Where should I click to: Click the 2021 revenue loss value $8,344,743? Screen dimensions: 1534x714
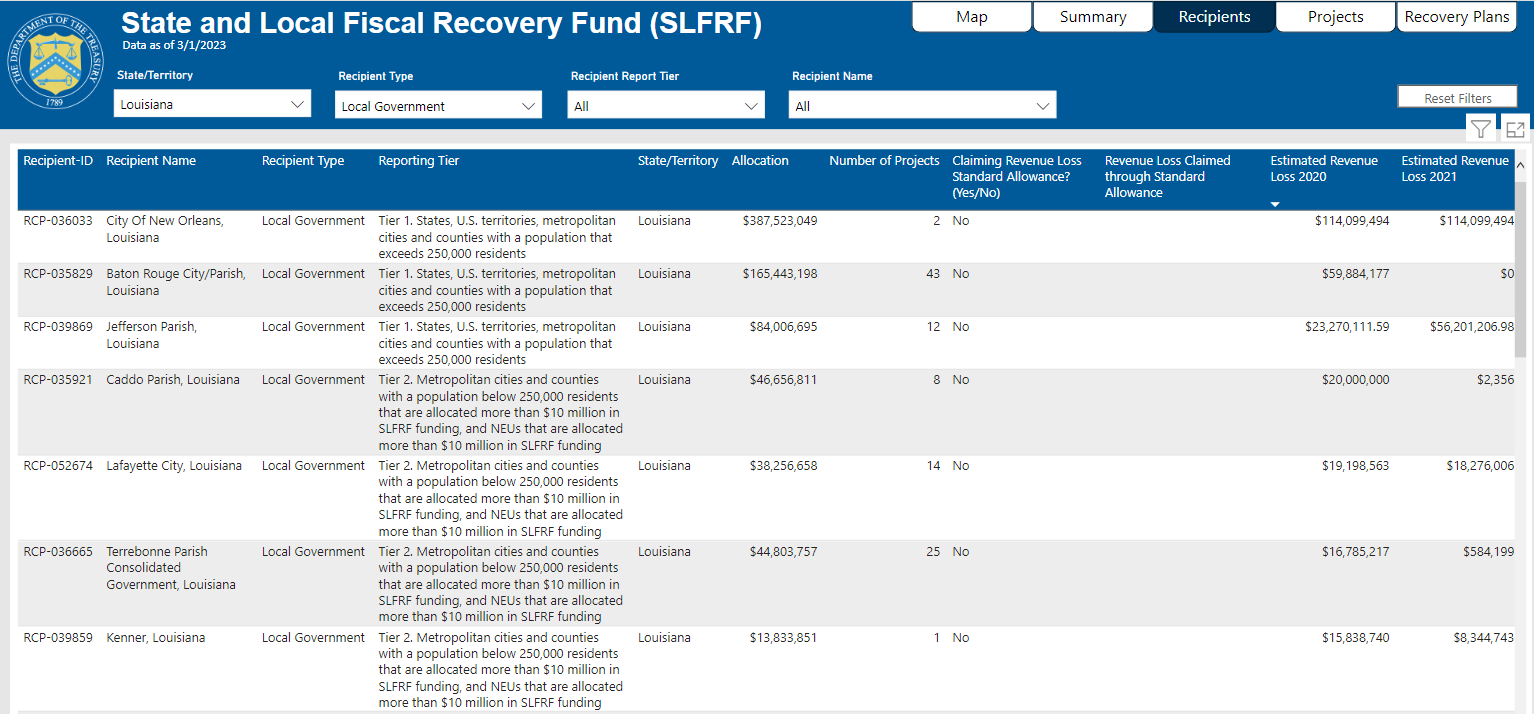pyautogui.click(x=1484, y=637)
